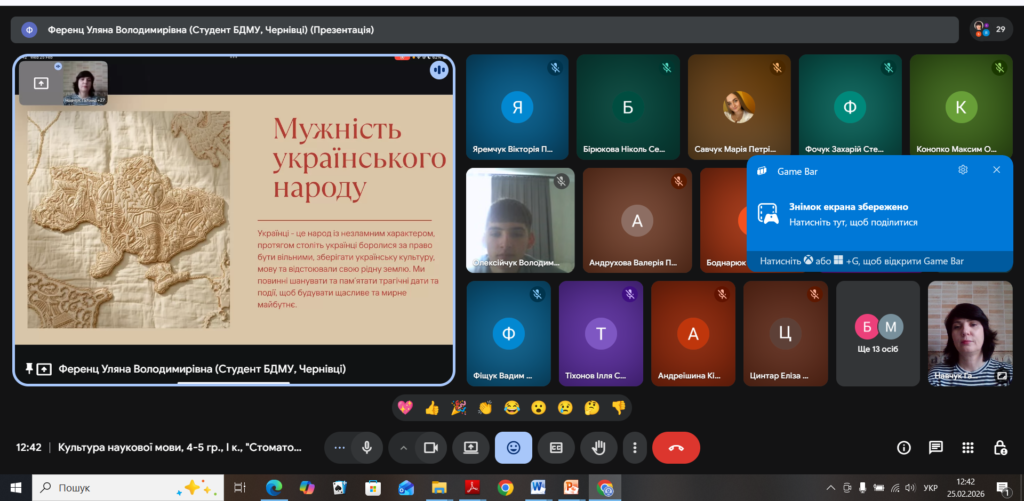The height and width of the screenshot is (501, 1024).
Task: Open meeting details info icon
Action: point(904,447)
